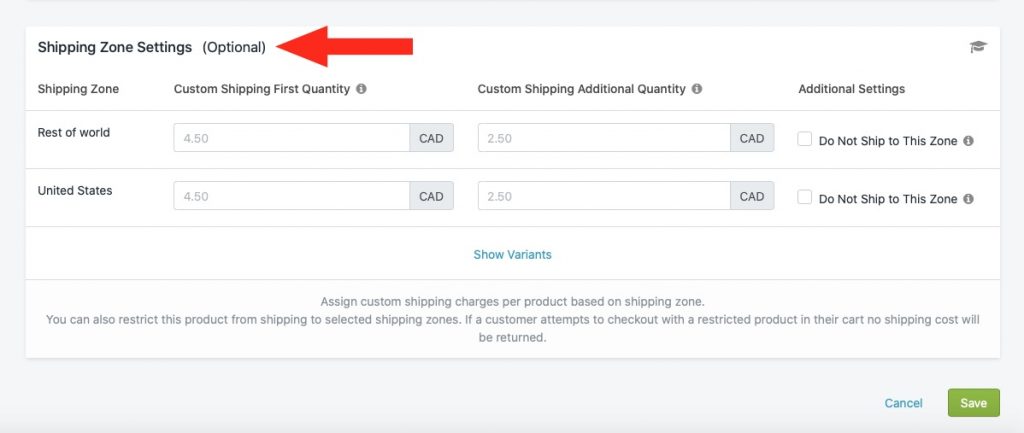Click info icon for United States Do Not Ship
Screen dimensions: 1024x433
[968, 199]
